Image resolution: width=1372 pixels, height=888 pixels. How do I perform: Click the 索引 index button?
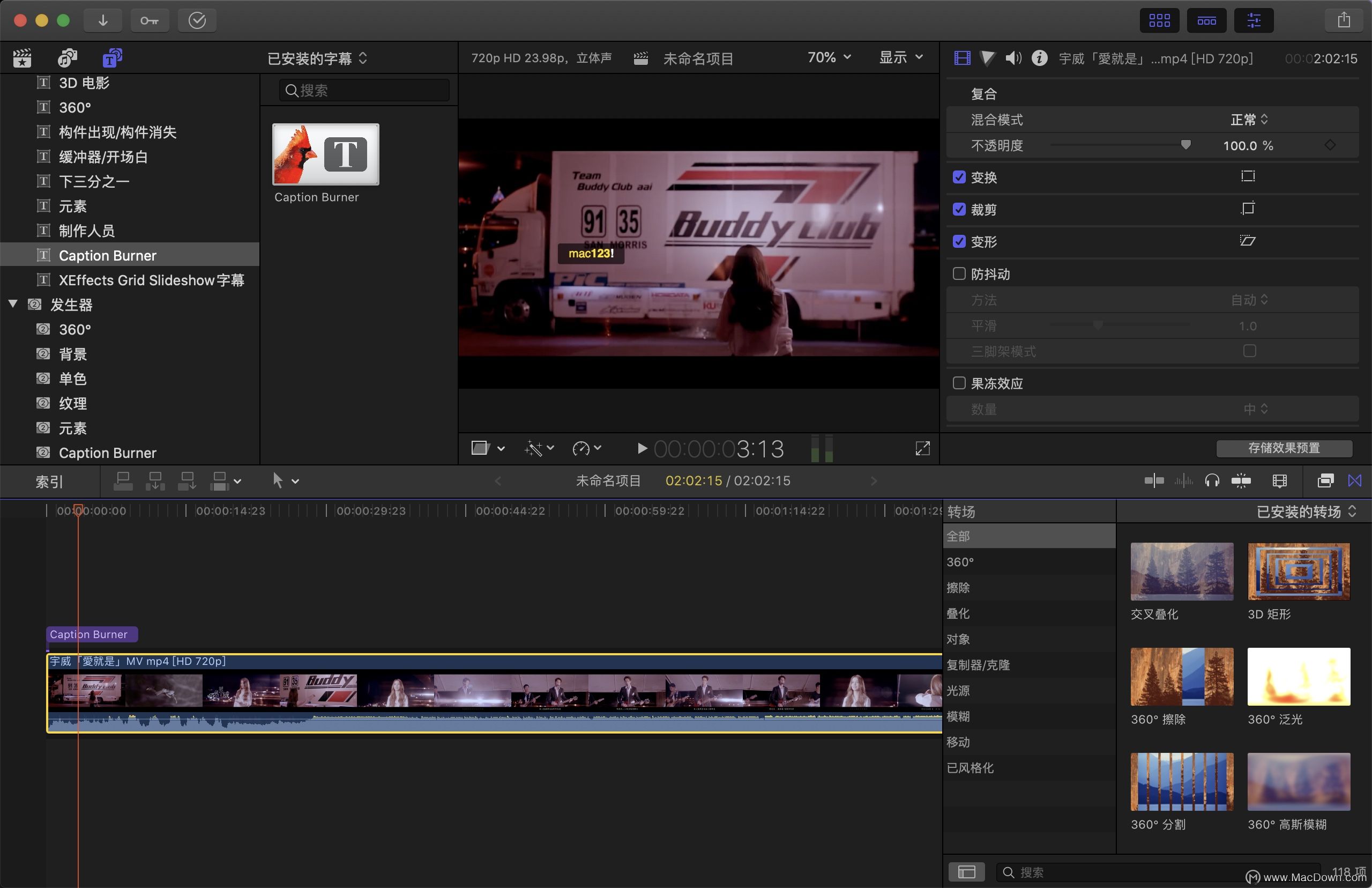pos(49,482)
